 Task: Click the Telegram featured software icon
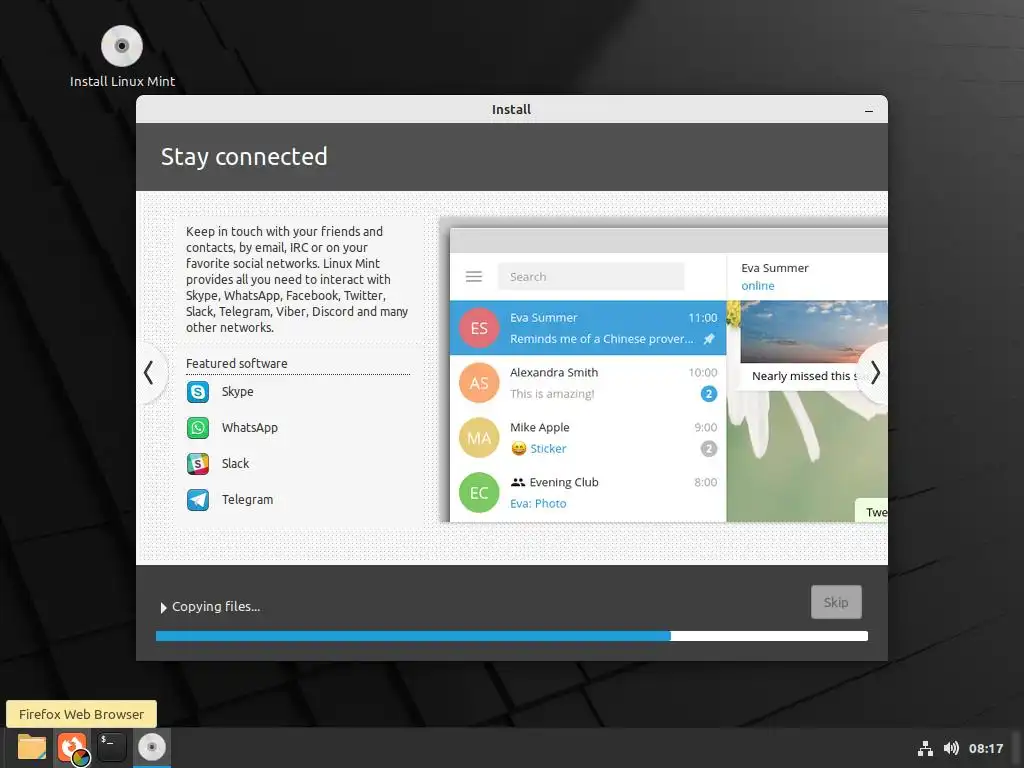(x=198, y=500)
